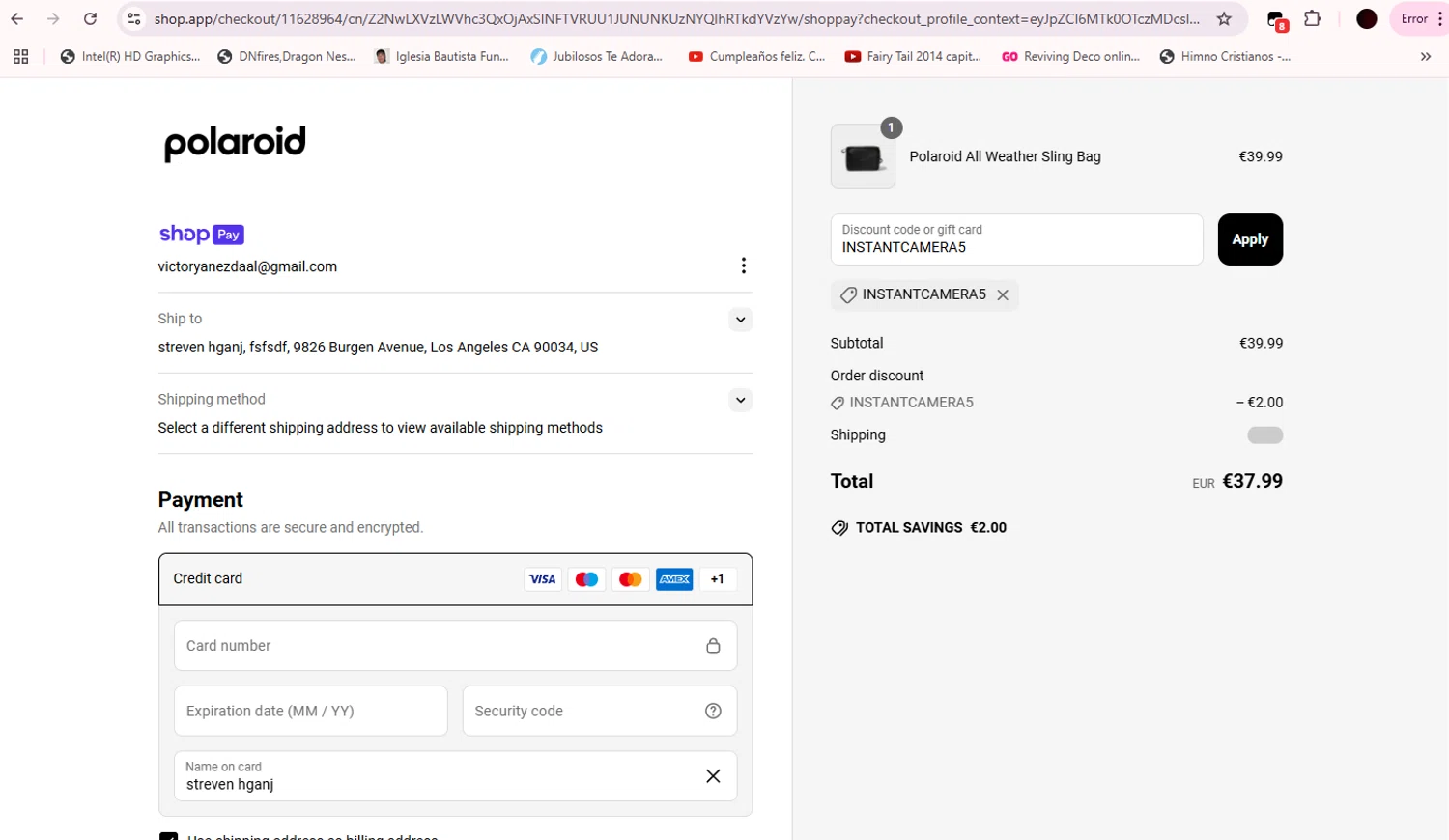Click the Polaroid All Weather Sling Bag title
Screen dimensions: 1449x840
click(x=1005, y=156)
